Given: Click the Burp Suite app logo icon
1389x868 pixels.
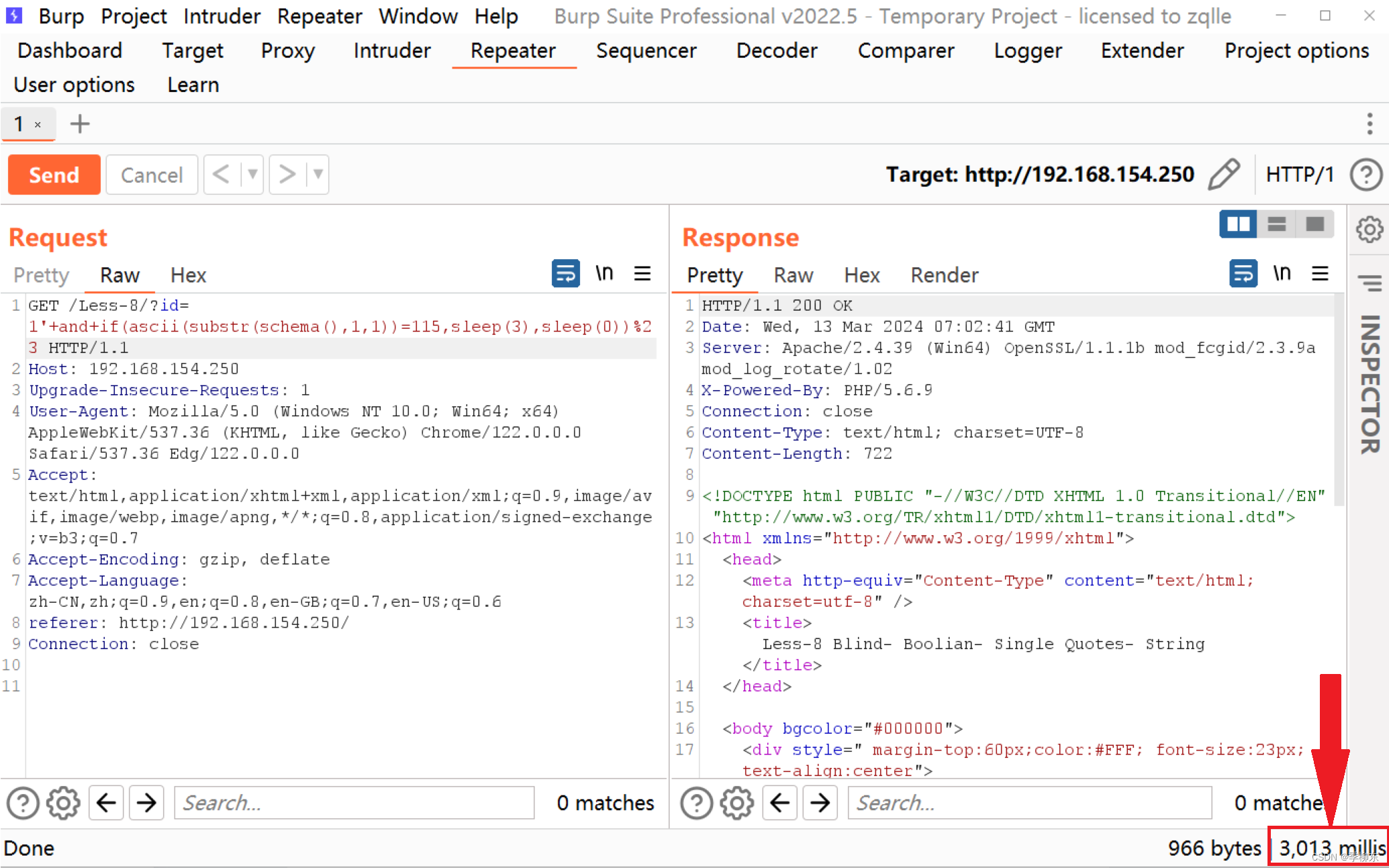Looking at the screenshot, I should tap(15, 15).
